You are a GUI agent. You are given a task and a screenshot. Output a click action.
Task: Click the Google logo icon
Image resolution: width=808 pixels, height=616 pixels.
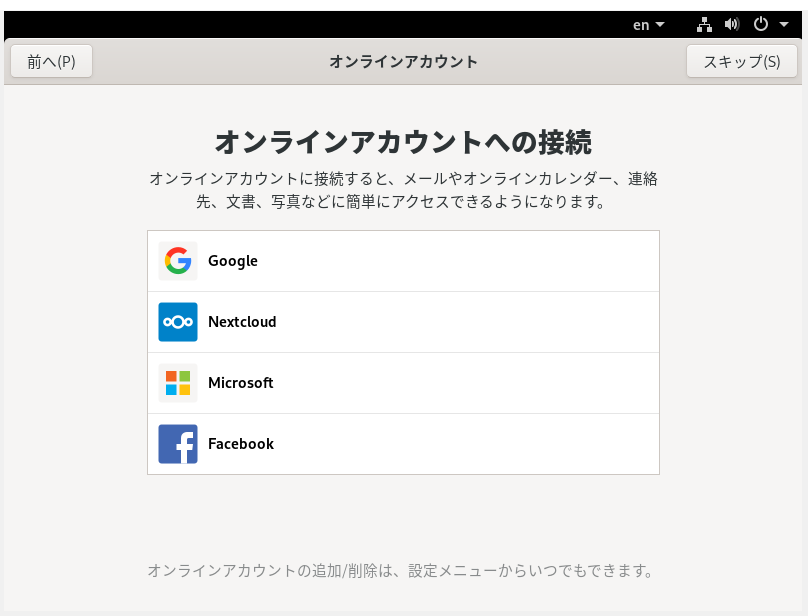point(178,261)
